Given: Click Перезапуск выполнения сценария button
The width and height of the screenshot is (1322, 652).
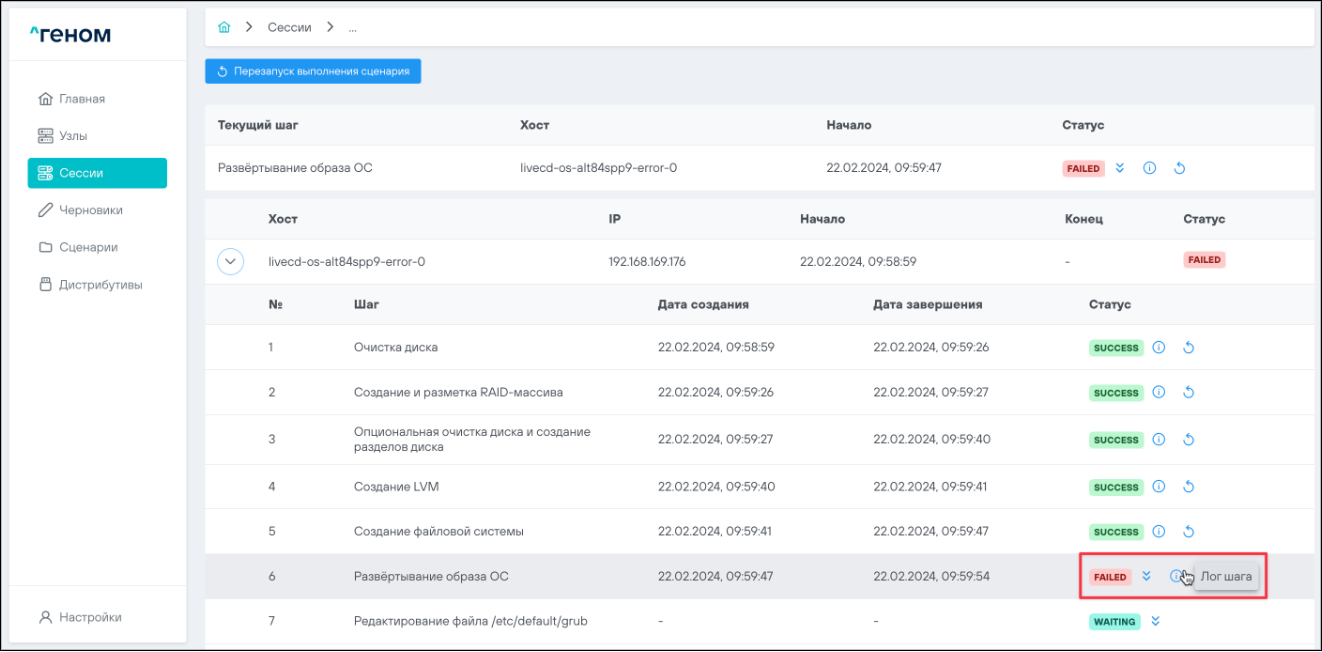Looking at the screenshot, I should coord(313,71).
